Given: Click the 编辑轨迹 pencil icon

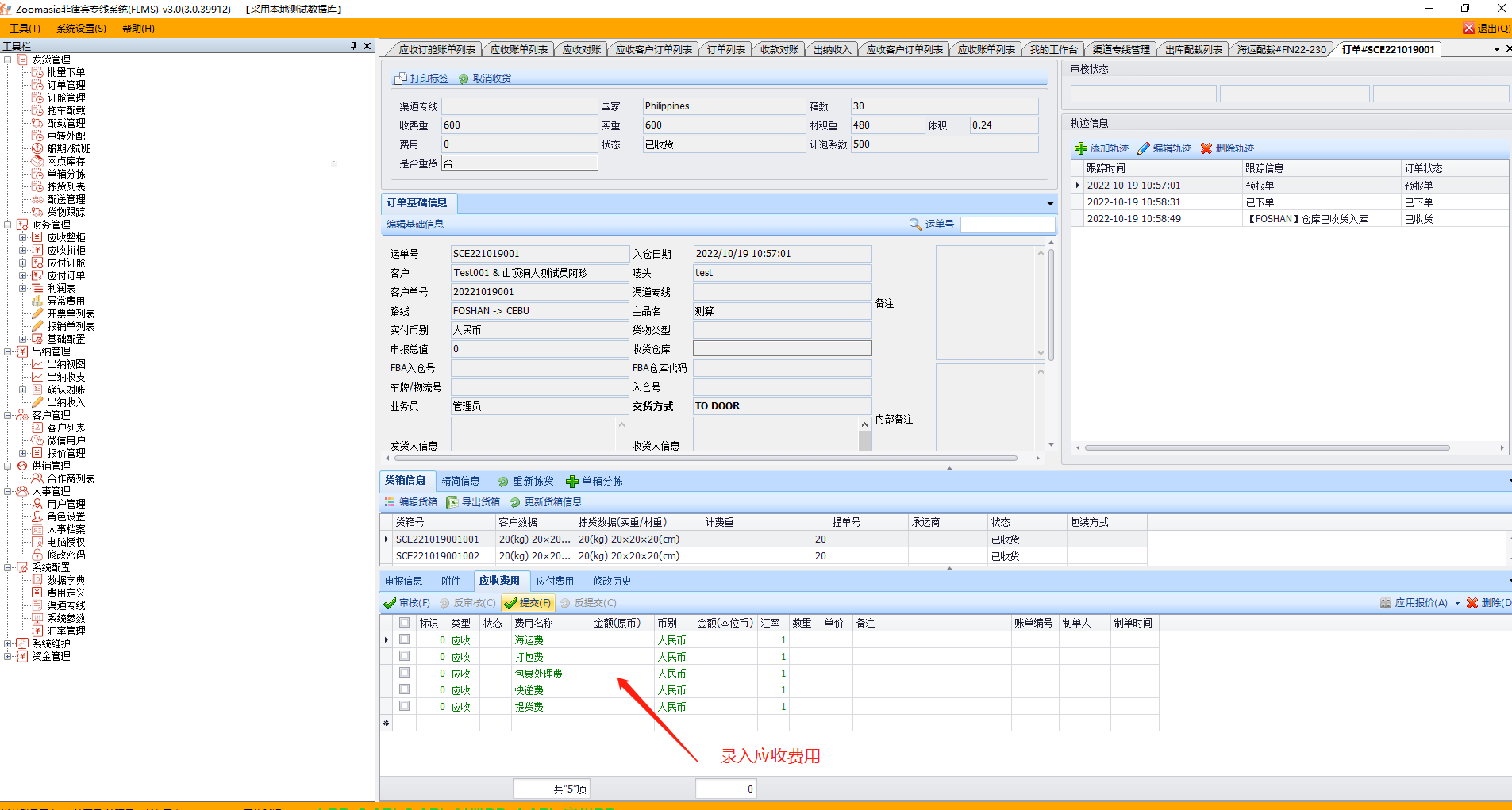Looking at the screenshot, I should tap(1144, 148).
